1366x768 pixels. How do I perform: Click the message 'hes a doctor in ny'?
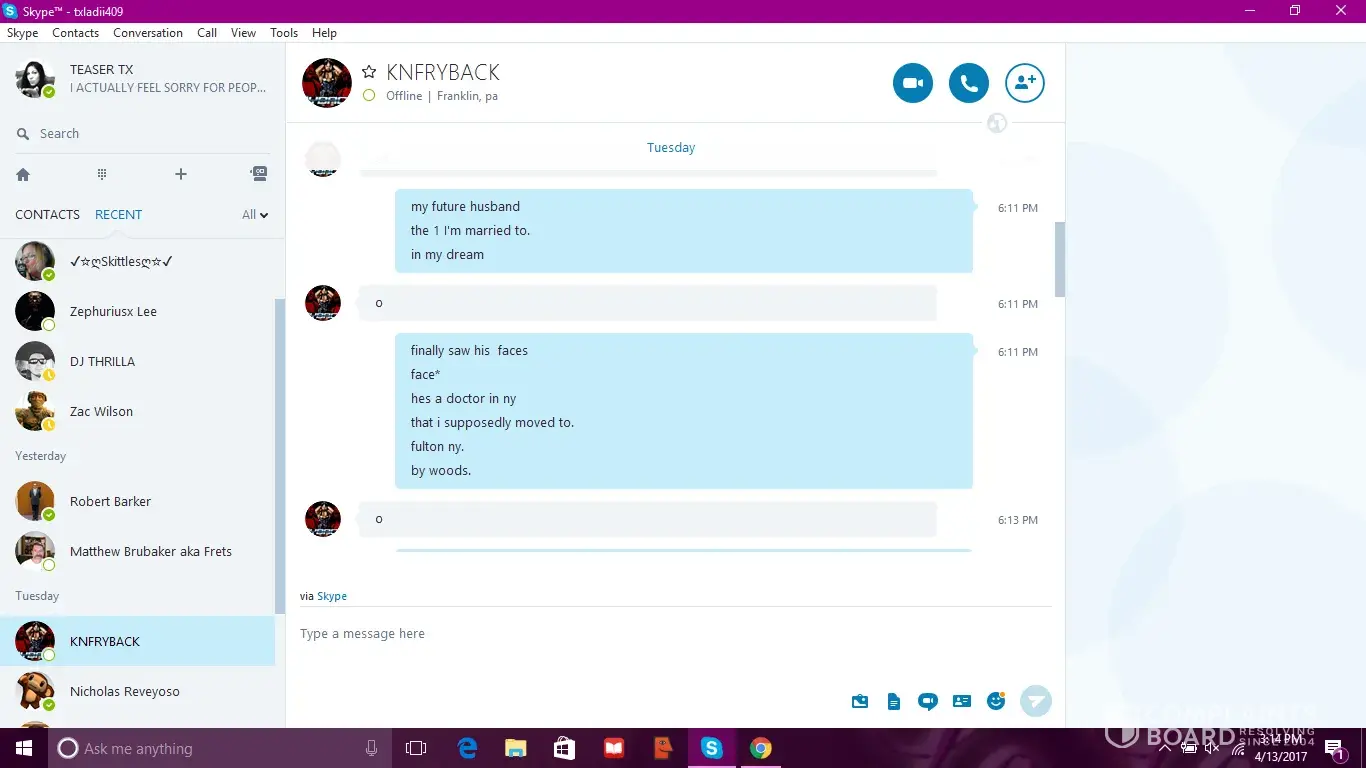click(x=463, y=399)
